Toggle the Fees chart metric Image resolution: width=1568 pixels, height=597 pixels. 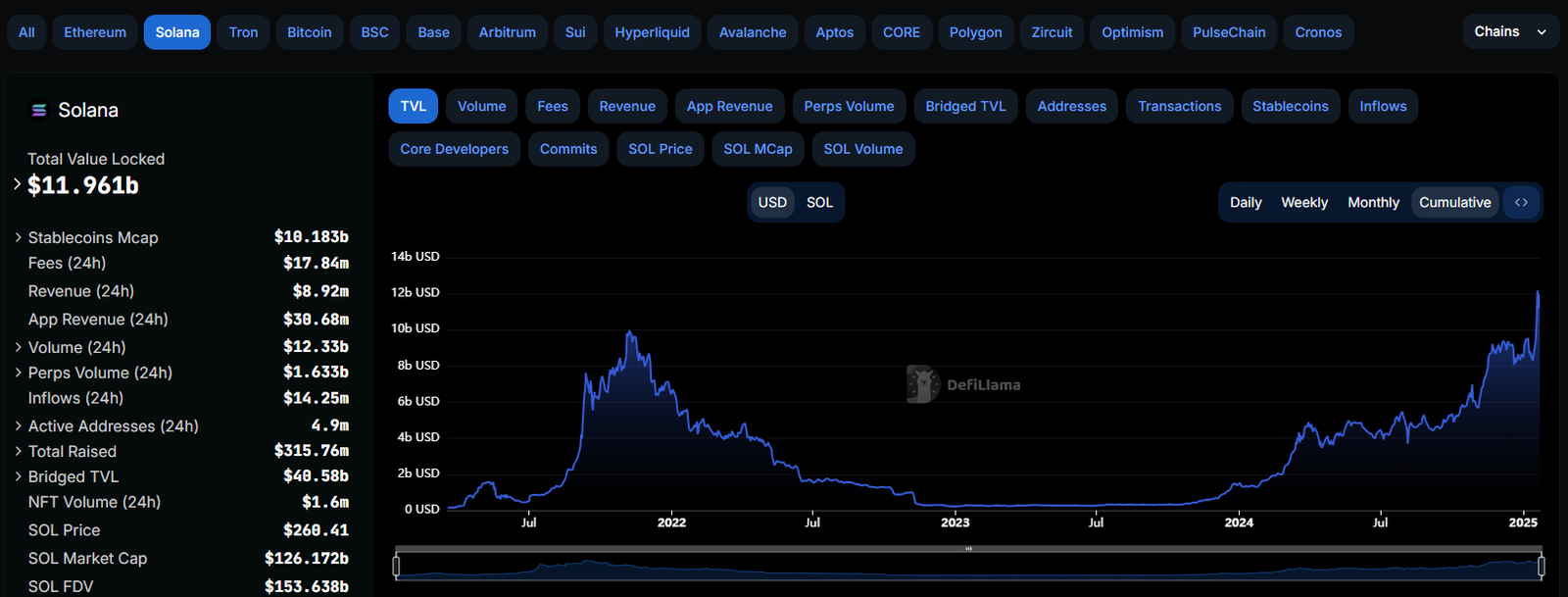click(553, 106)
